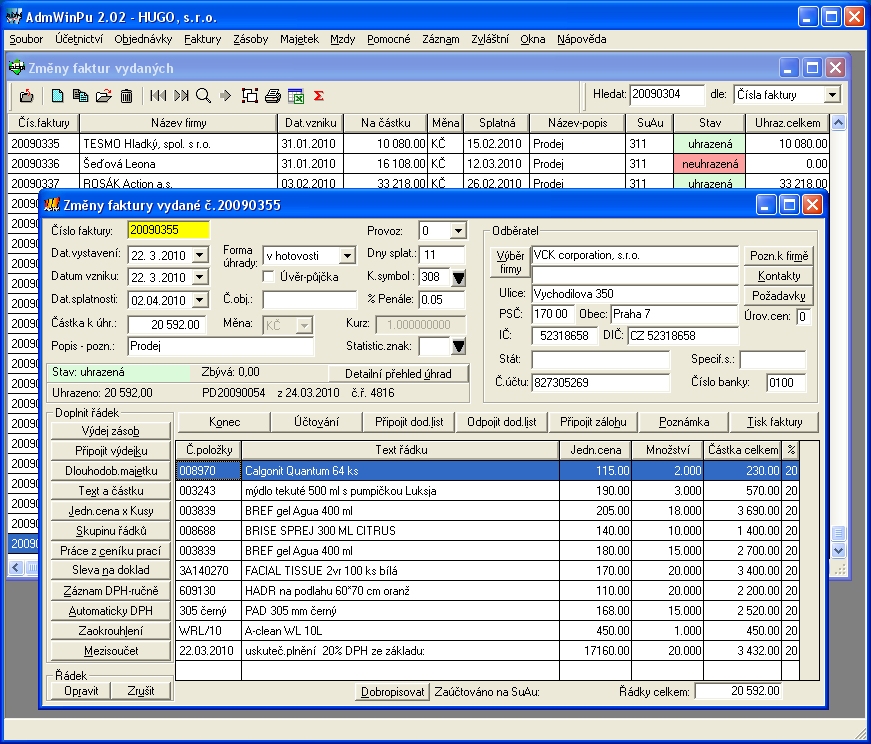The height and width of the screenshot is (744, 871).
Task: Click the Excel export spreadsheet icon
Action: point(295,96)
